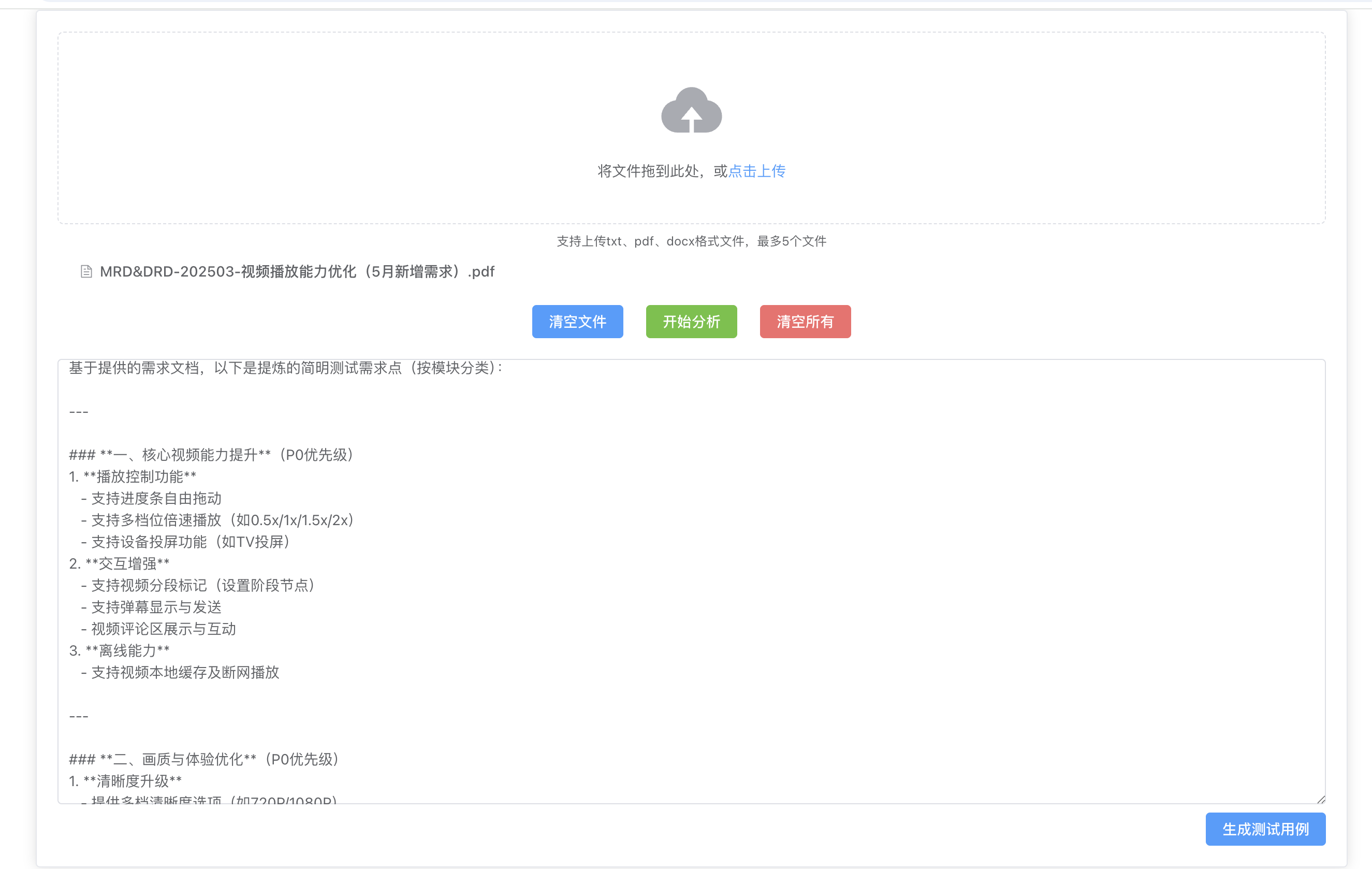This screenshot has width=1372, height=869.
Task: Select the uploaded MRD&DRD-202503 PDF file entry
Action: tap(296, 272)
